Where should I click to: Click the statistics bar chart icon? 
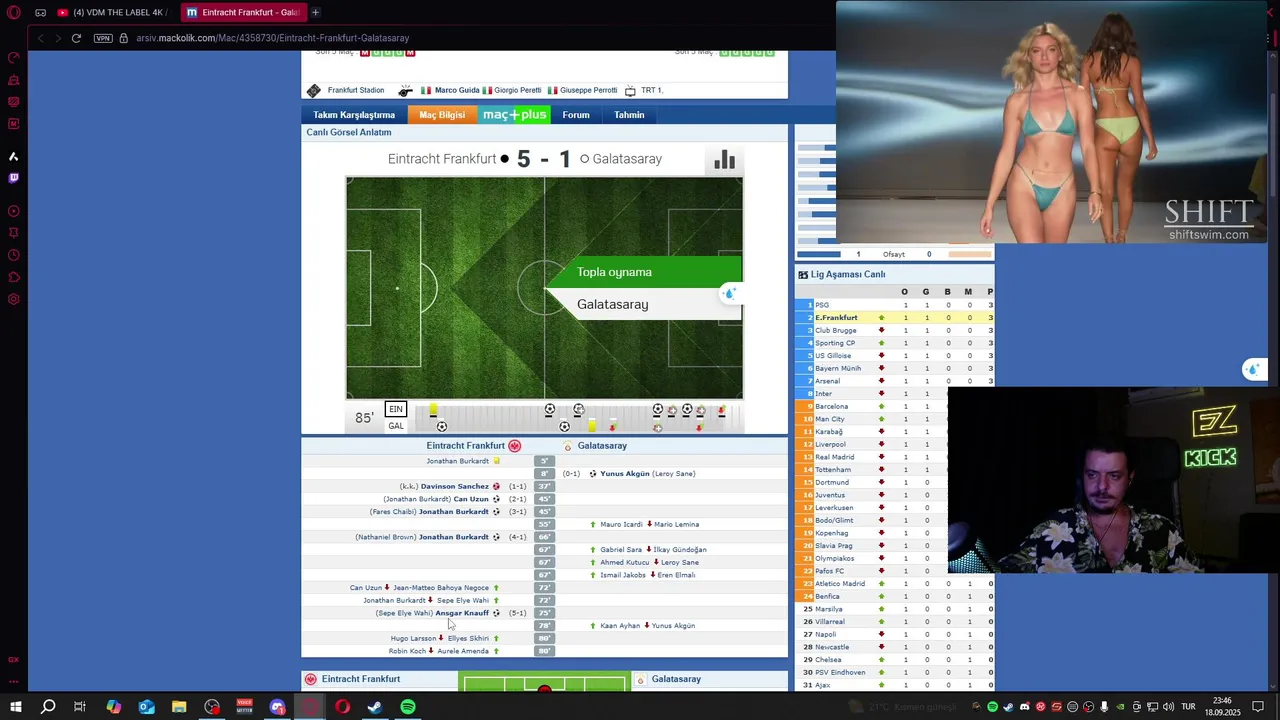[x=724, y=159]
